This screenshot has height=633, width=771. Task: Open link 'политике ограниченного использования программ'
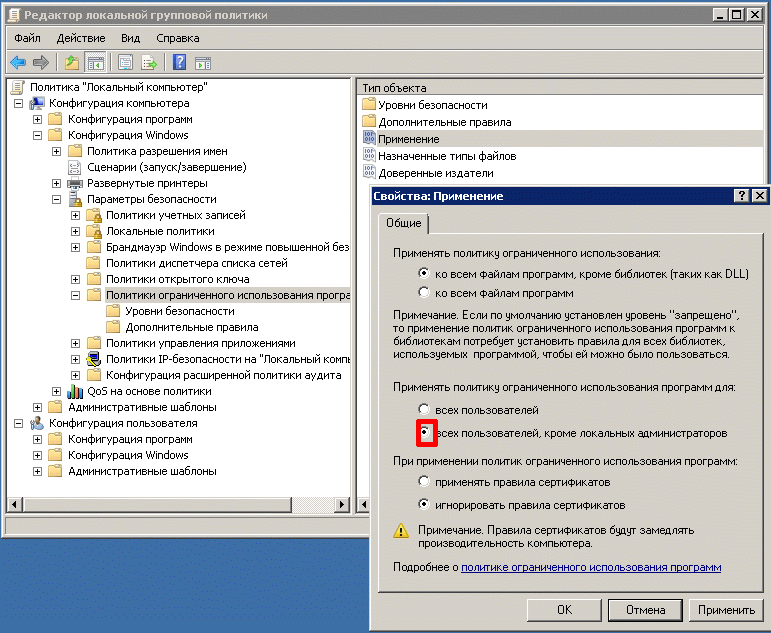(591, 567)
